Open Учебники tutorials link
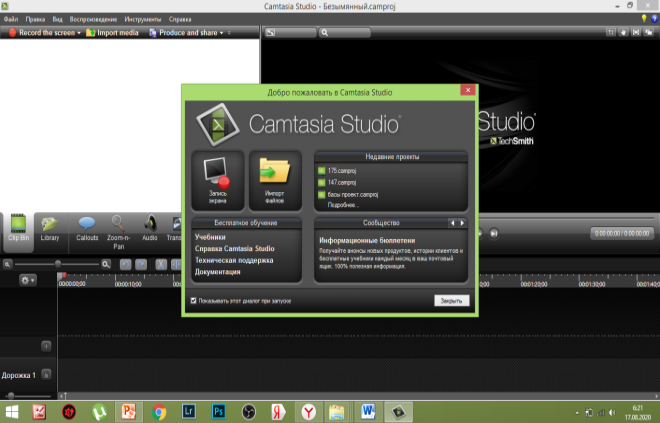Screen dimensions: 660x423 (x=210, y=237)
